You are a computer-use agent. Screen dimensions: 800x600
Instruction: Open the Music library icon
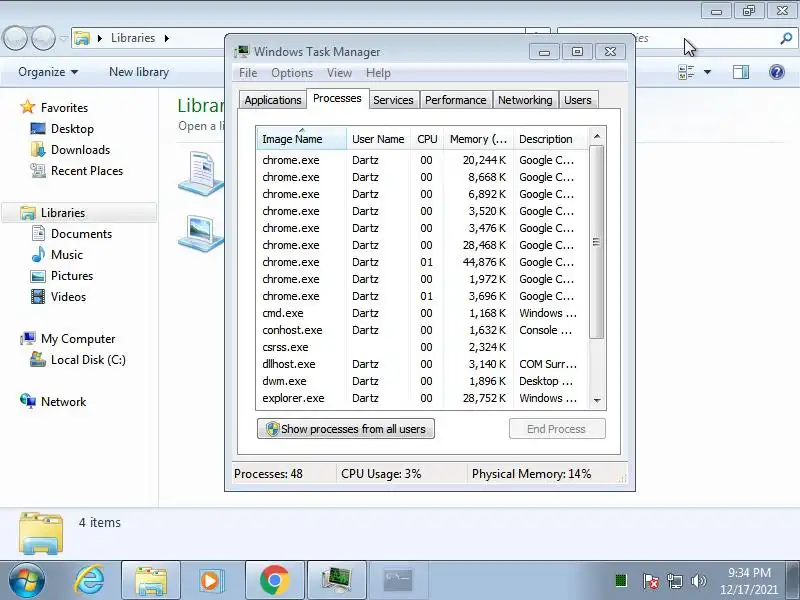click(x=38, y=255)
